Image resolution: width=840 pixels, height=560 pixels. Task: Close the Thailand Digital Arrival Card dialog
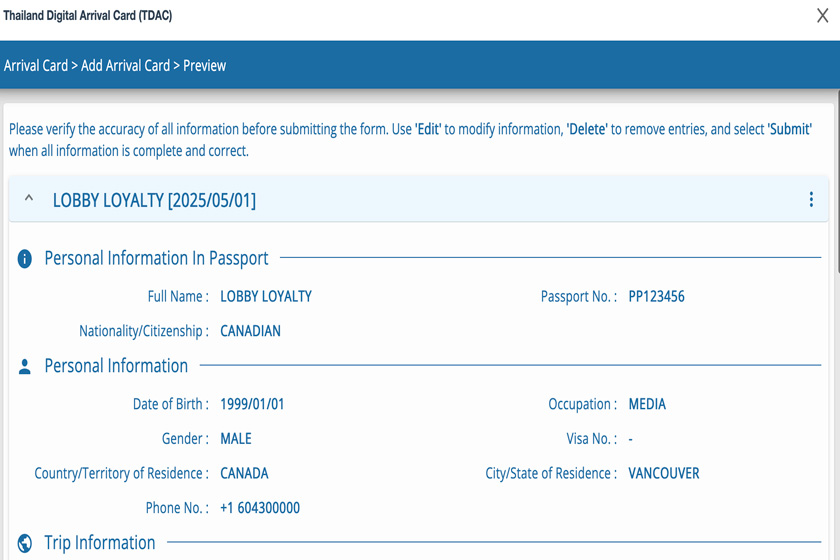(x=823, y=16)
